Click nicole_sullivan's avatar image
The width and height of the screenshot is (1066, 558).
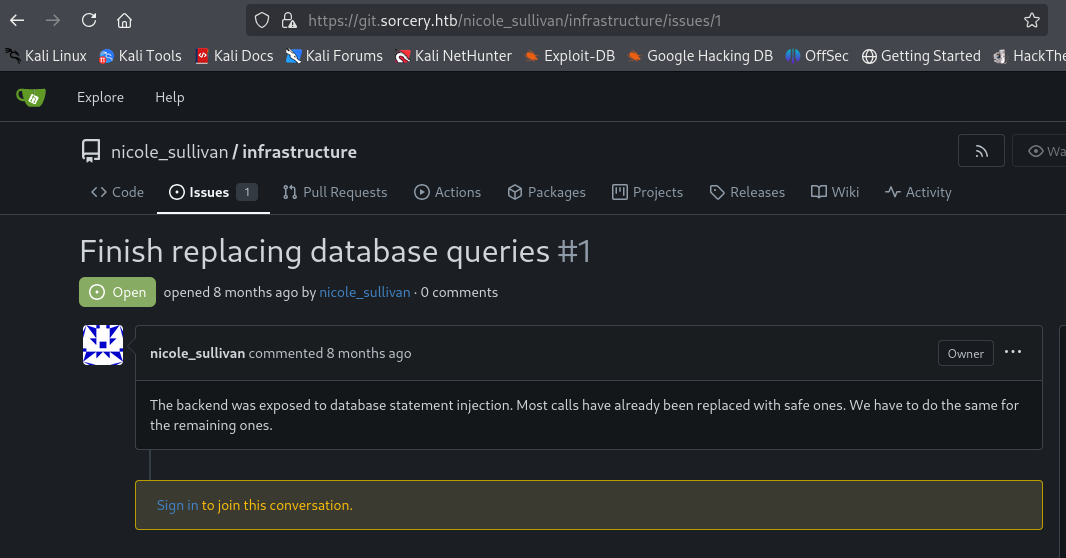click(103, 345)
